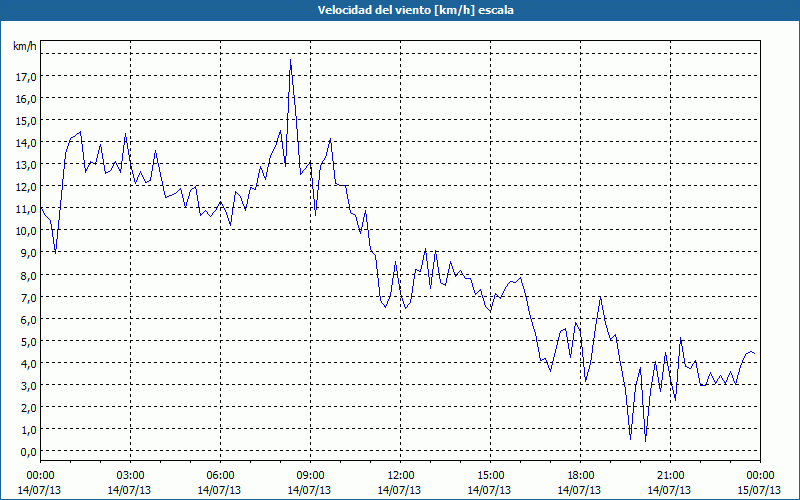Viewport: 800px width, 500px height.
Task: Click the 16,0 y-axis value
Action: [26, 98]
